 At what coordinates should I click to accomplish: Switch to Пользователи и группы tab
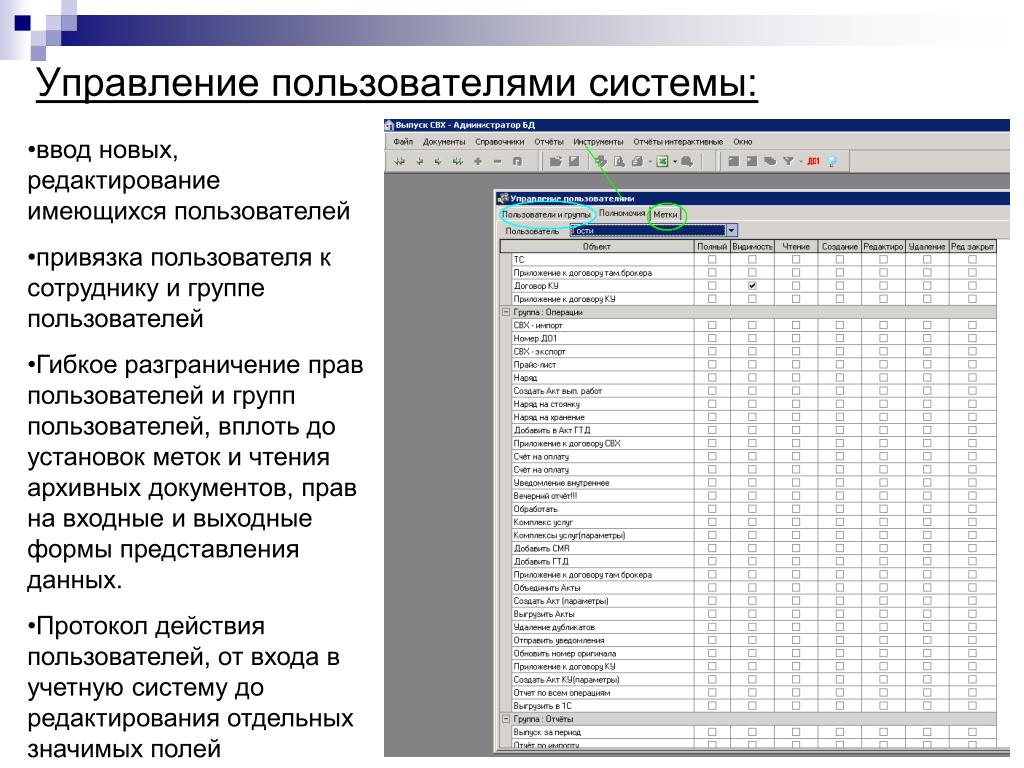tap(547, 214)
